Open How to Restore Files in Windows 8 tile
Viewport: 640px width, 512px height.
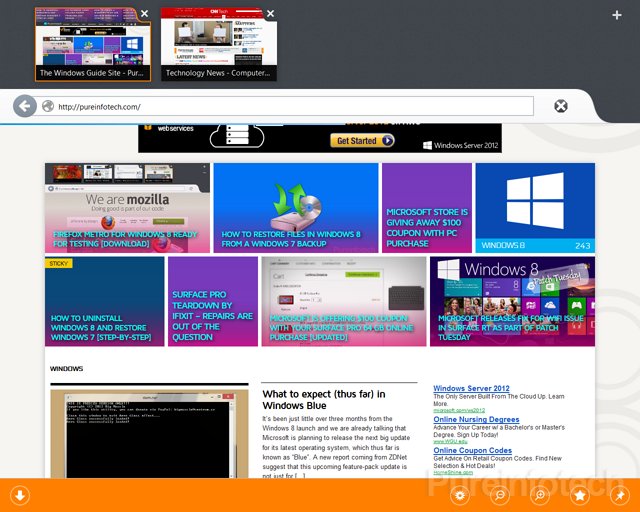295,208
